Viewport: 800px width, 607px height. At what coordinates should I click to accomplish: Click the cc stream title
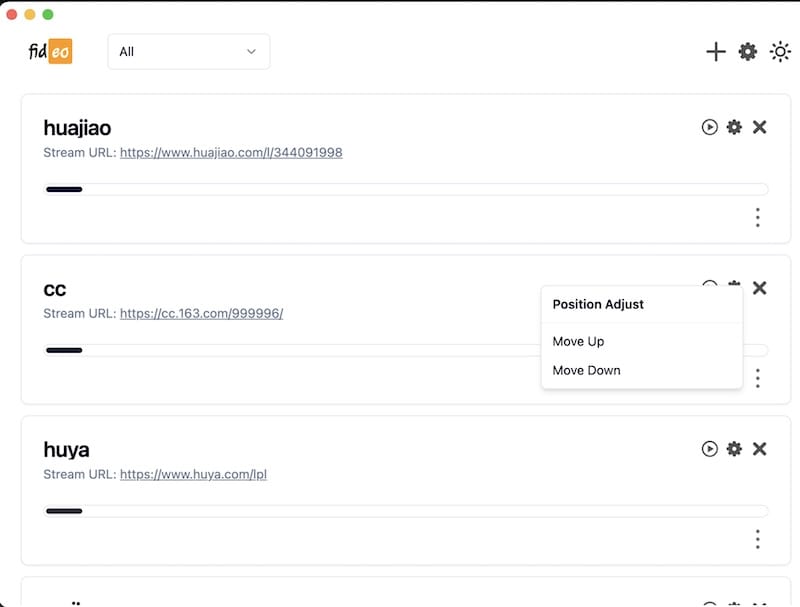pyautogui.click(x=55, y=290)
